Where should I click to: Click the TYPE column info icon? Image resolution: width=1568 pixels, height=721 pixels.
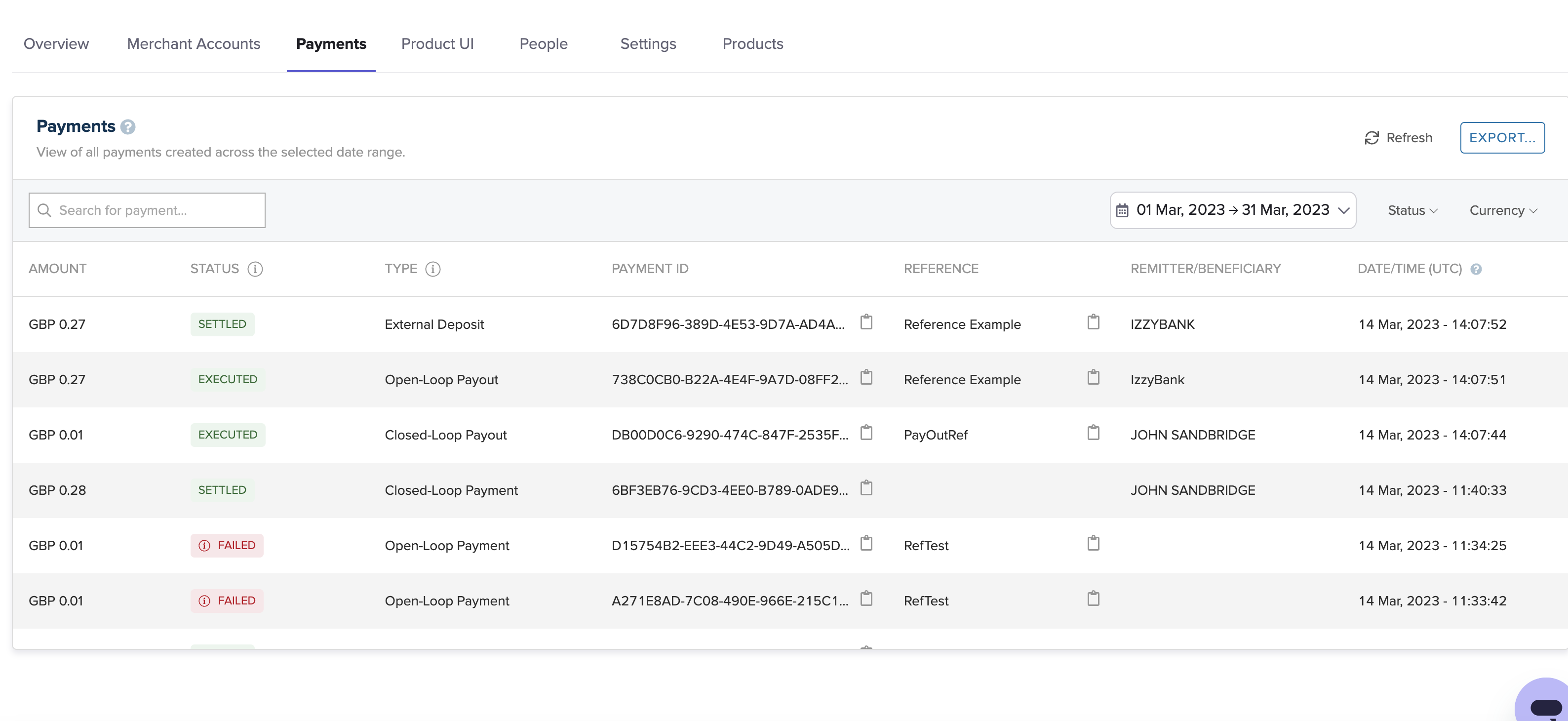tap(433, 269)
